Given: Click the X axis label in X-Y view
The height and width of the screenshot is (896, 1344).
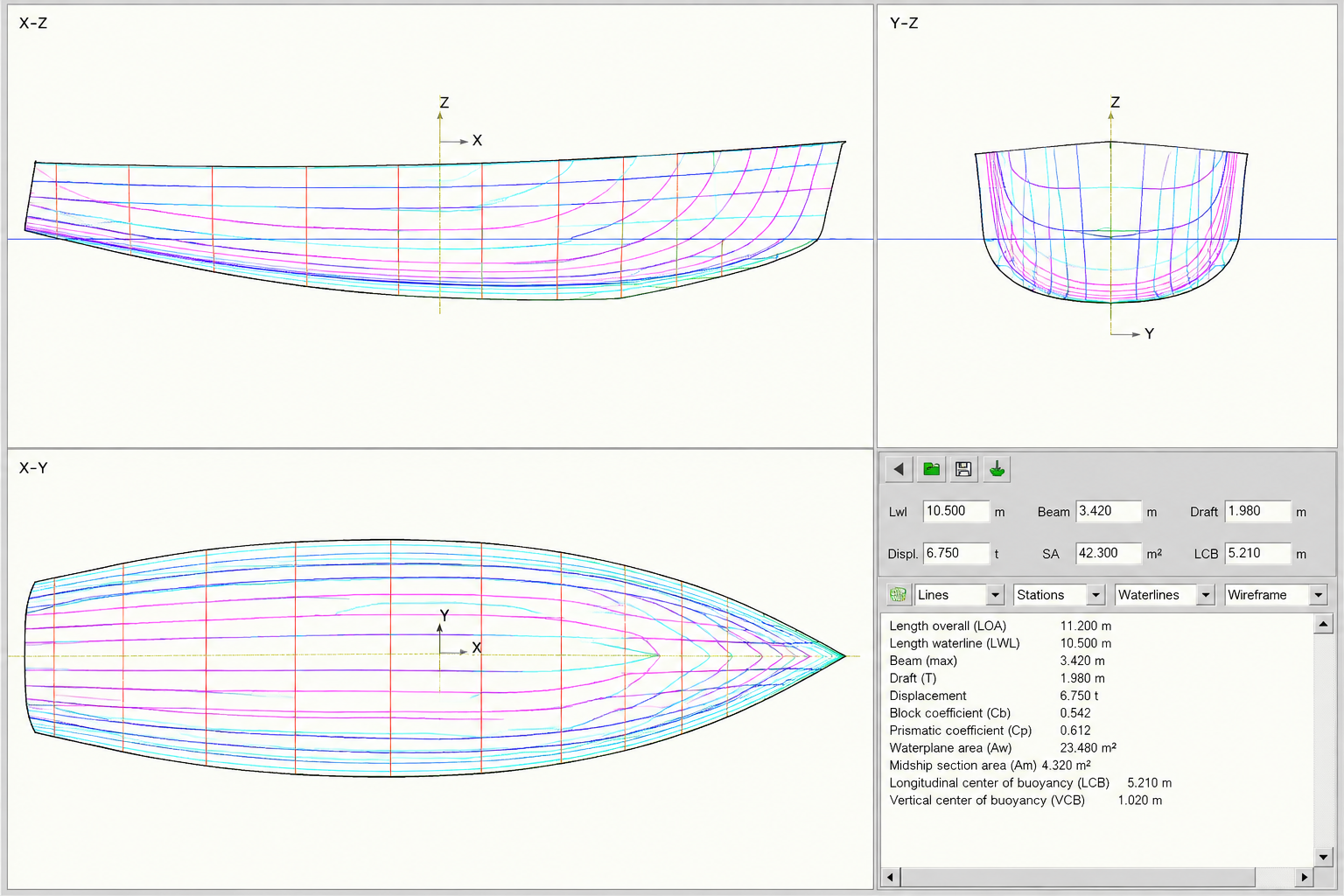Looking at the screenshot, I should 477,647.
